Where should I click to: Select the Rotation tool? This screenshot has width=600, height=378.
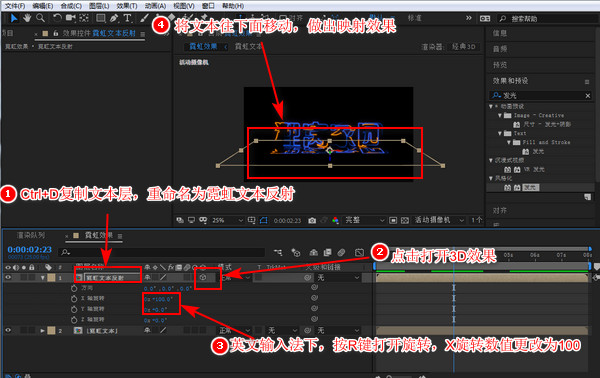coord(57,18)
